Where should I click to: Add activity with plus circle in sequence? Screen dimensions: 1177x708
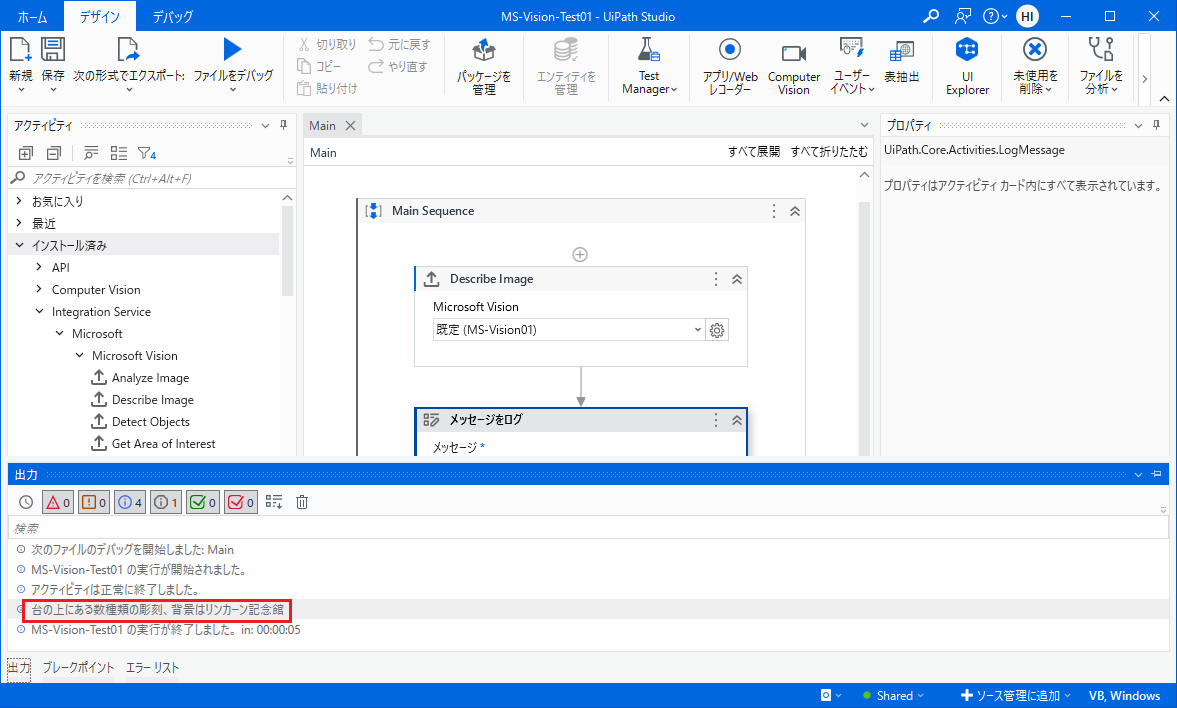tap(579, 255)
